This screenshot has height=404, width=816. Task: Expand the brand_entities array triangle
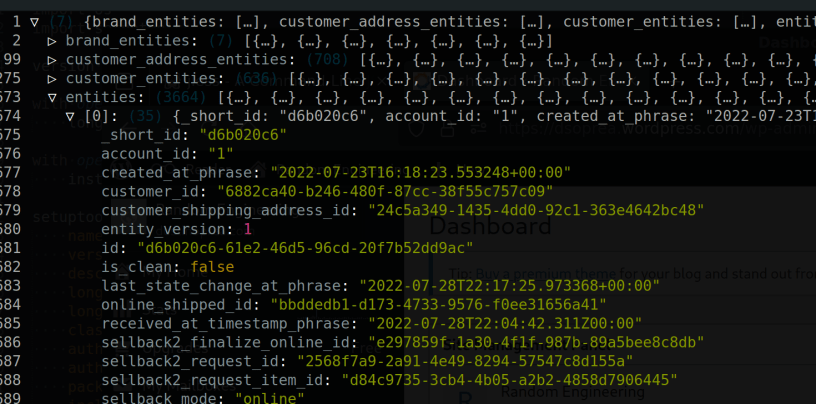[x=53, y=40]
